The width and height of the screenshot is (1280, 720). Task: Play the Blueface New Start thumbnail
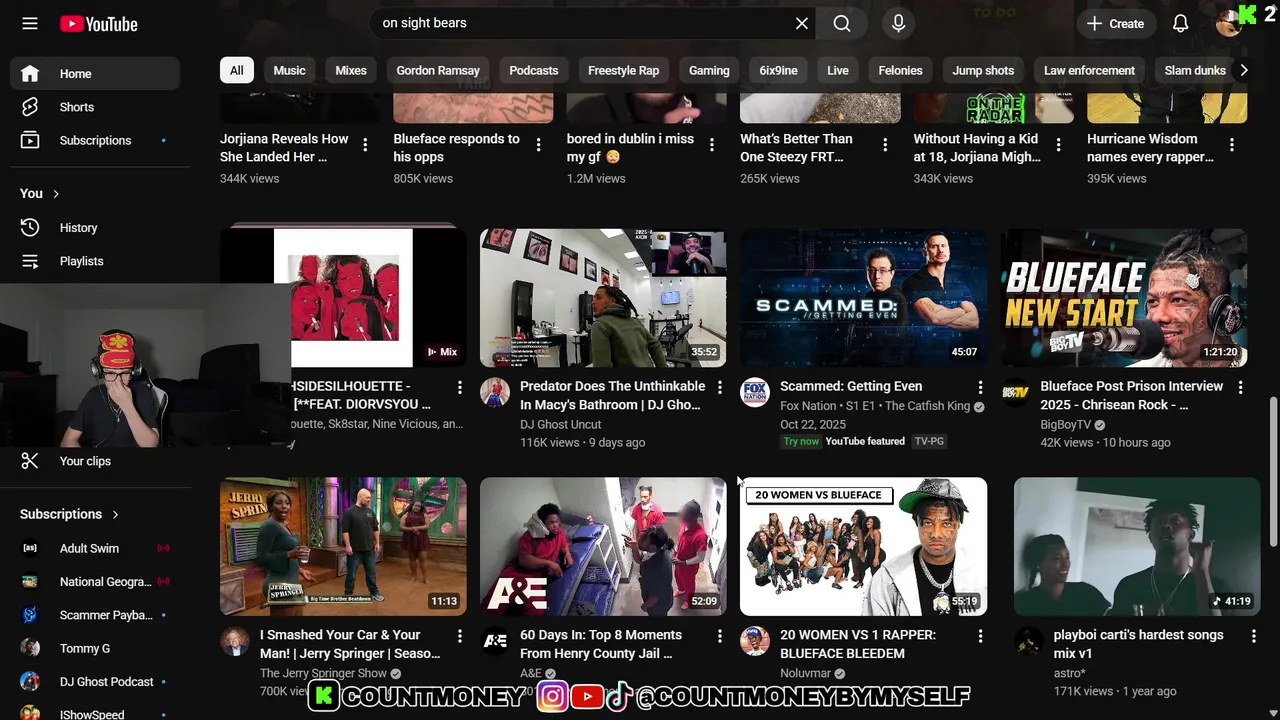coord(1124,298)
